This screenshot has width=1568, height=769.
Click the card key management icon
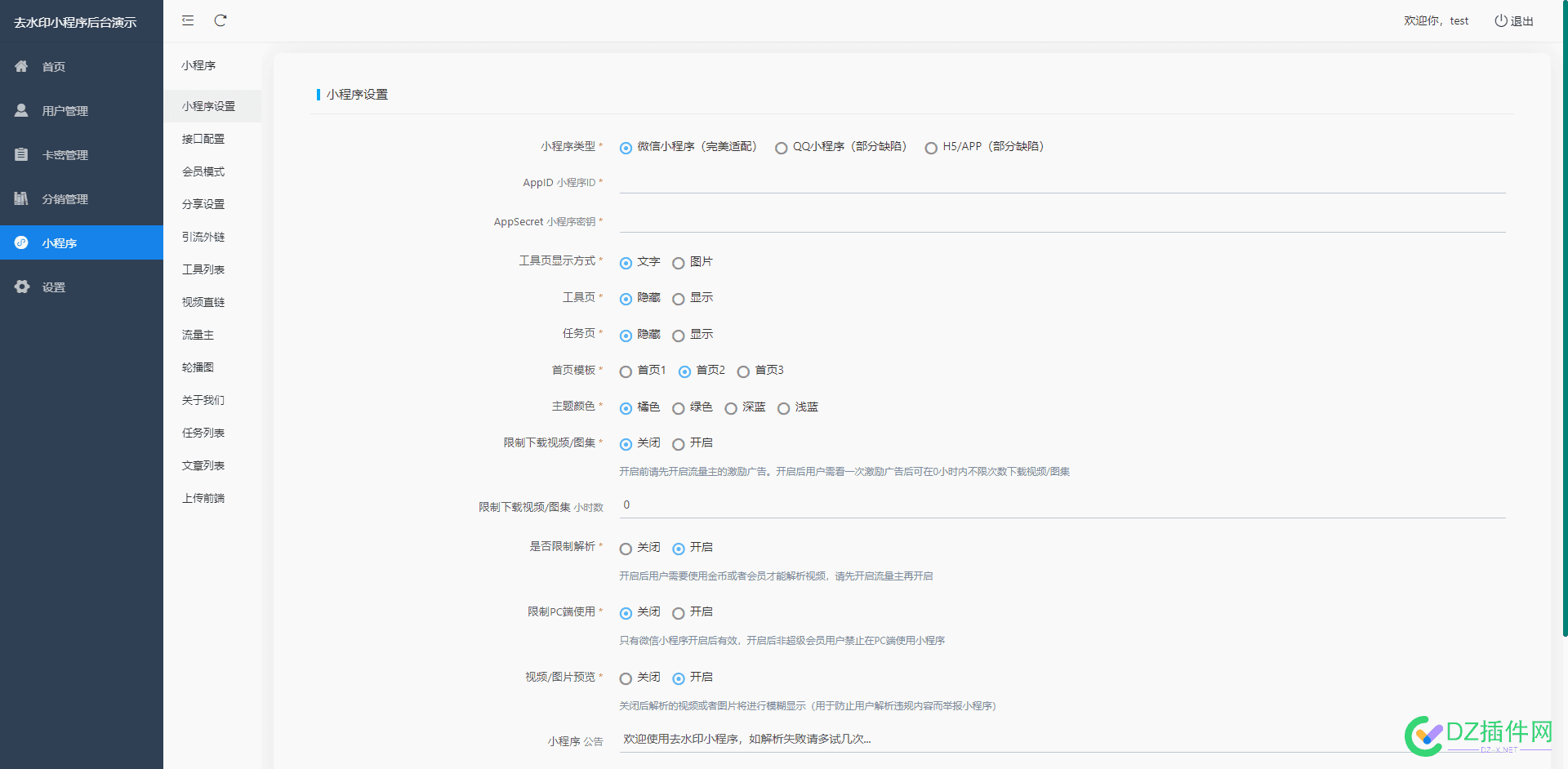21,154
